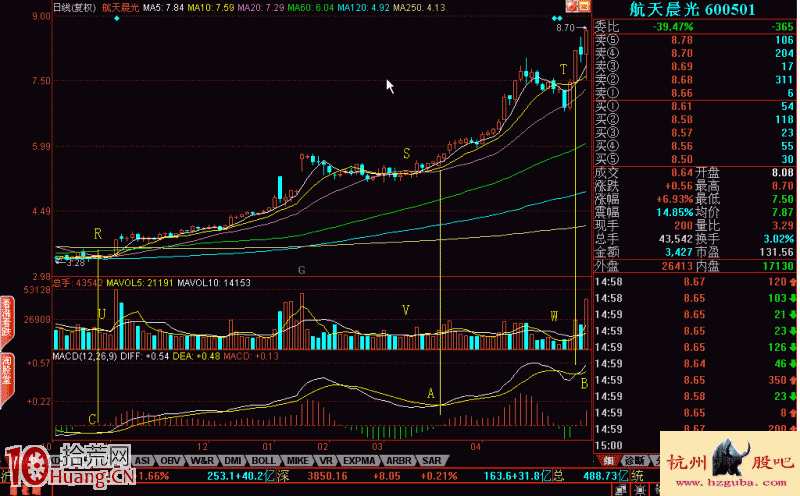
Task: Click the 卖① 8.66 ask row
Action: (x=694, y=93)
